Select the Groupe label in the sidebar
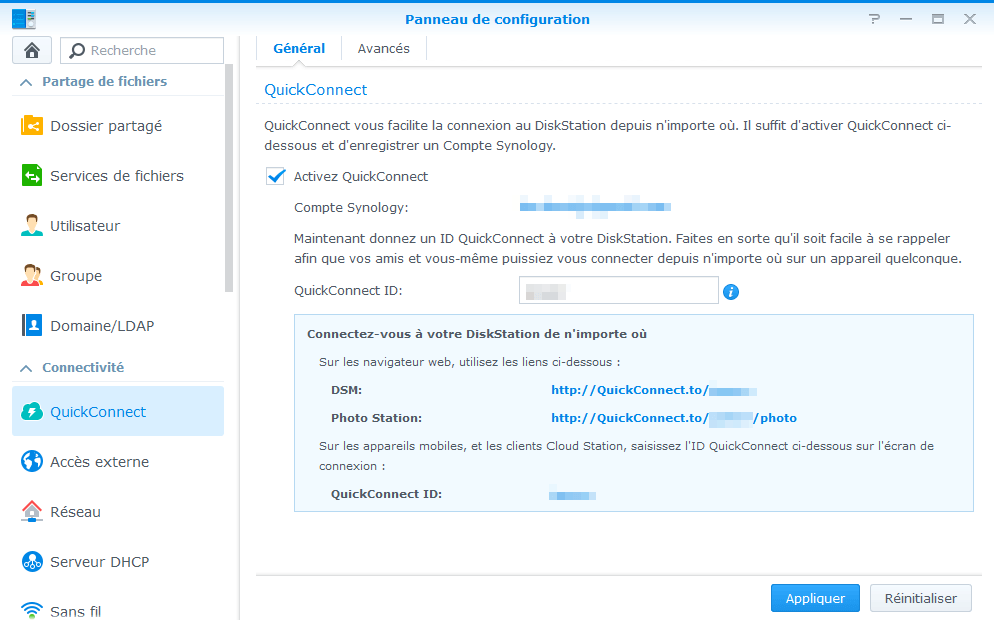The image size is (994, 620). tap(76, 276)
